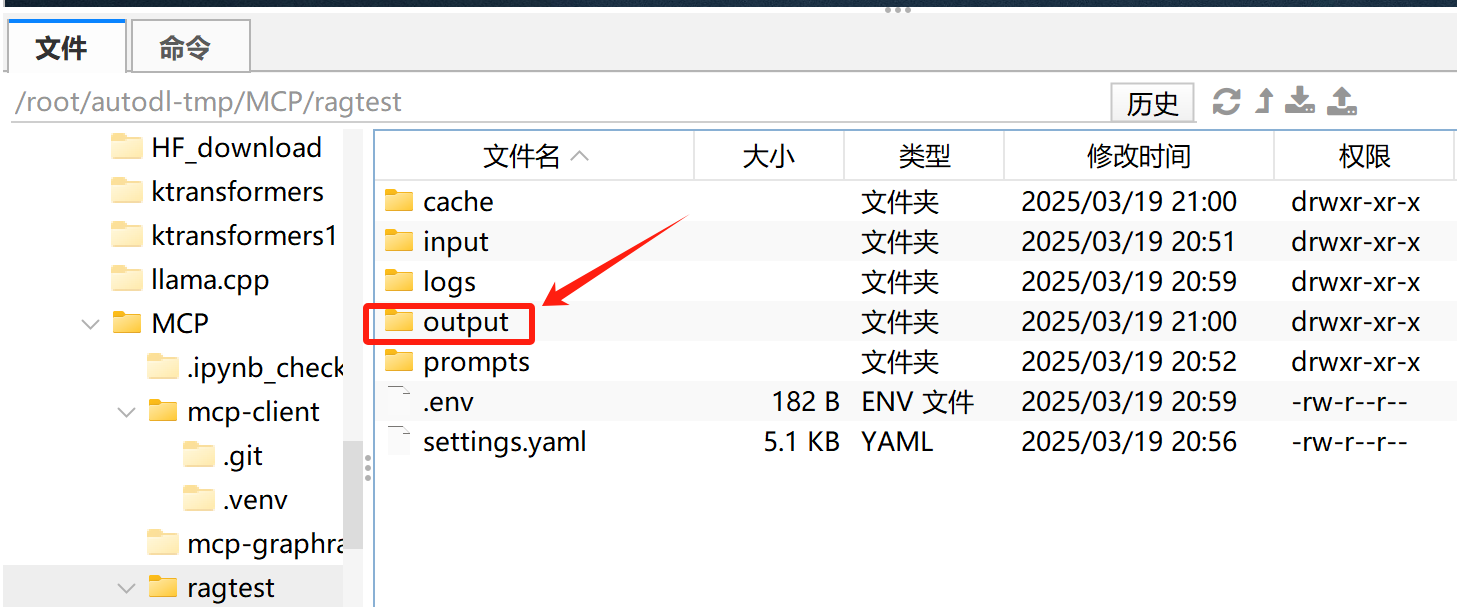Select the .env file name
This screenshot has height=607, width=1457.
click(x=448, y=402)
